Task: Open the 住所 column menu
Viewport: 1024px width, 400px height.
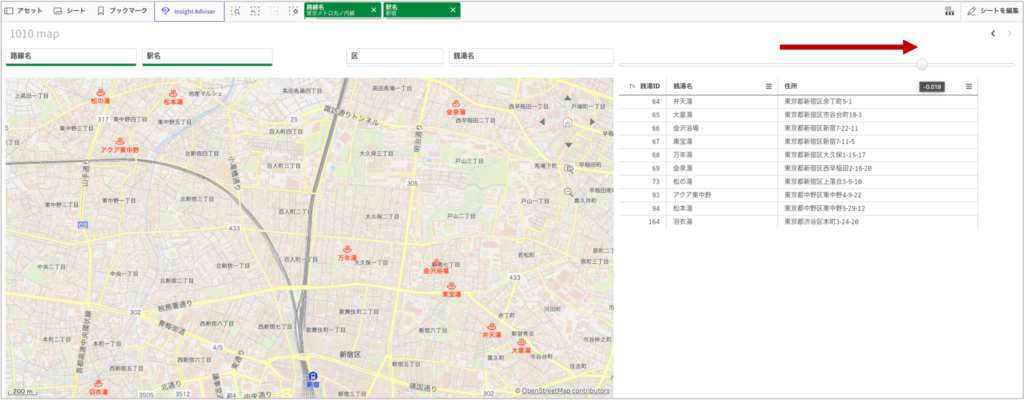Action: [x=969, y=87]
